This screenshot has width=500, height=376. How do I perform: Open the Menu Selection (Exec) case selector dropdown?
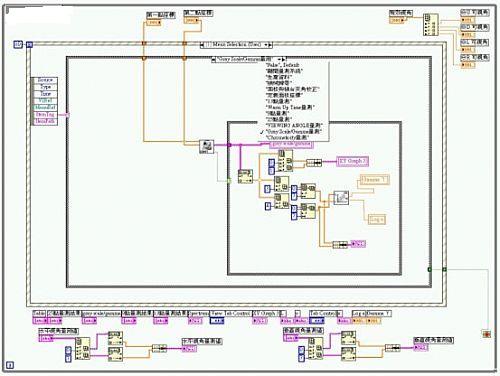[236, 44]
